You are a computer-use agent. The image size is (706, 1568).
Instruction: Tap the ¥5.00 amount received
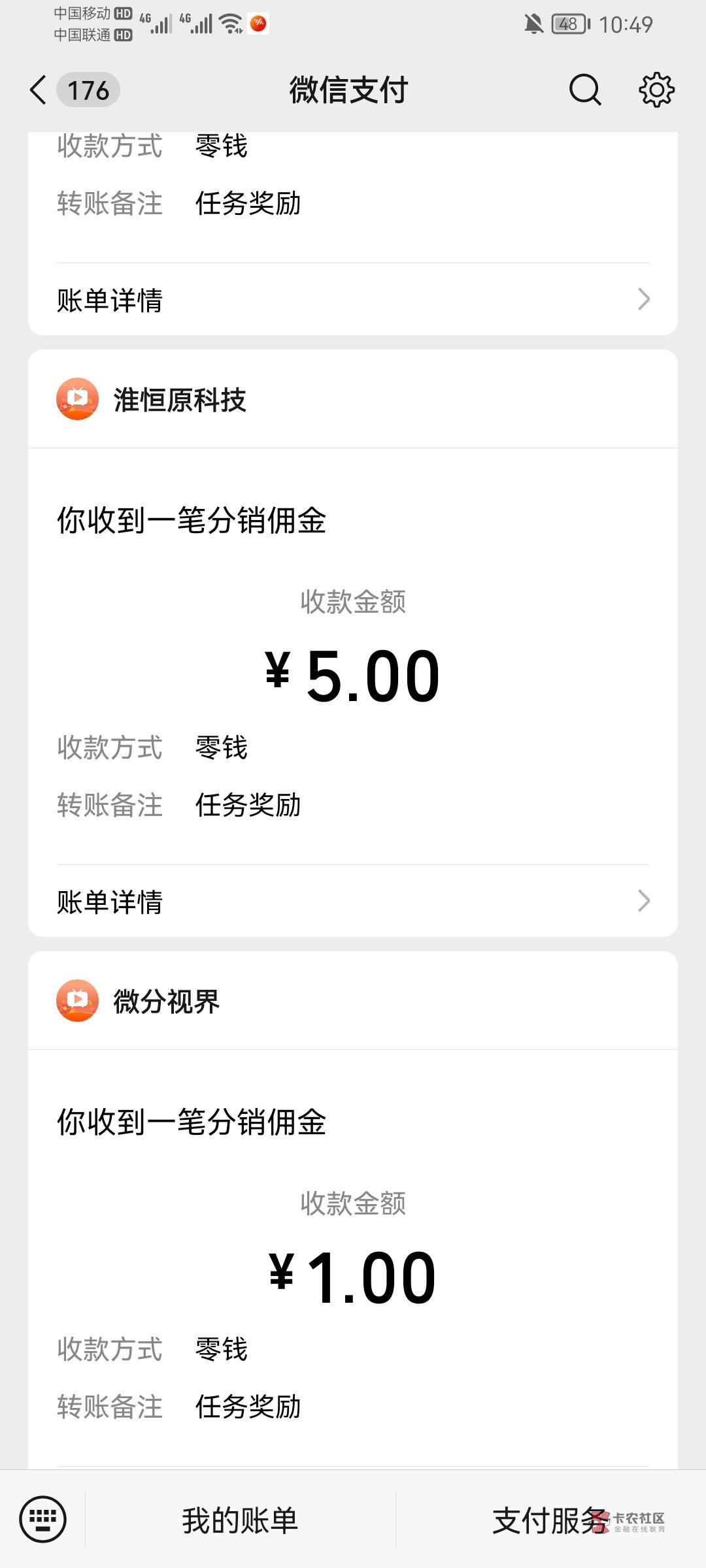[353, 677]
